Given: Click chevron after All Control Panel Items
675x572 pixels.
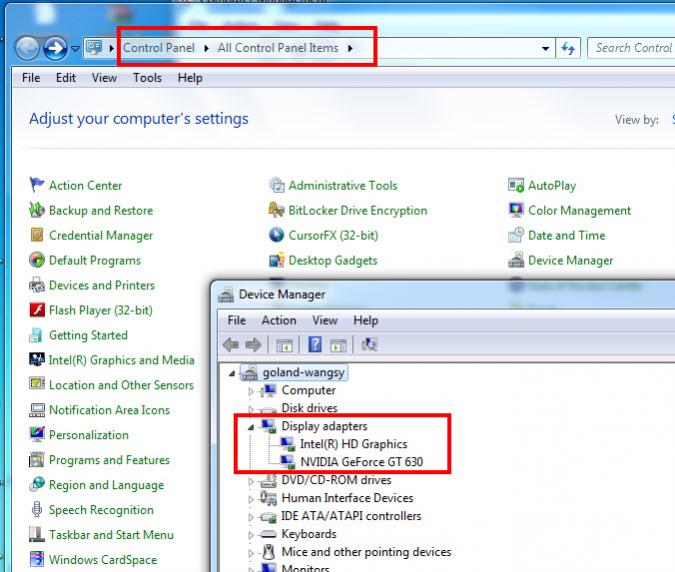Looking at the screenshot, I should [x=350, y=48].
